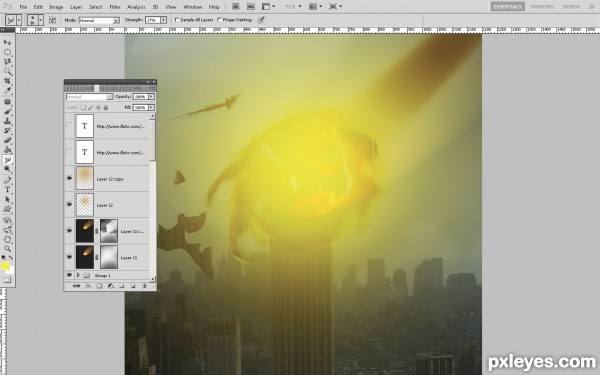Toggle visibility of Layer 11 copy
Image resolution: width=600 pixels, height=375 pixels.
pos(69,231)
